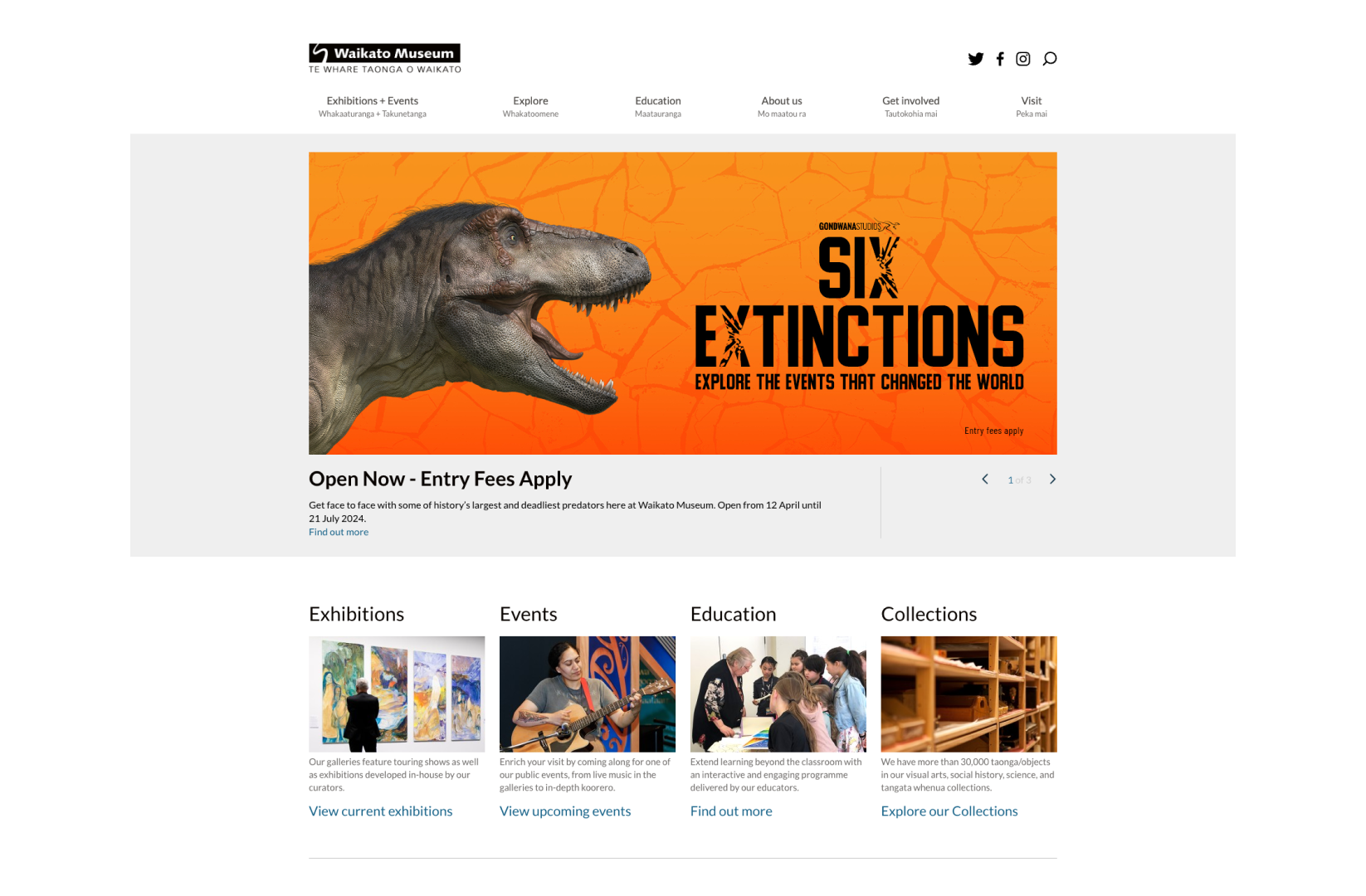
Task: Click the Collections section heading
Action: click(x=929, y=614)
